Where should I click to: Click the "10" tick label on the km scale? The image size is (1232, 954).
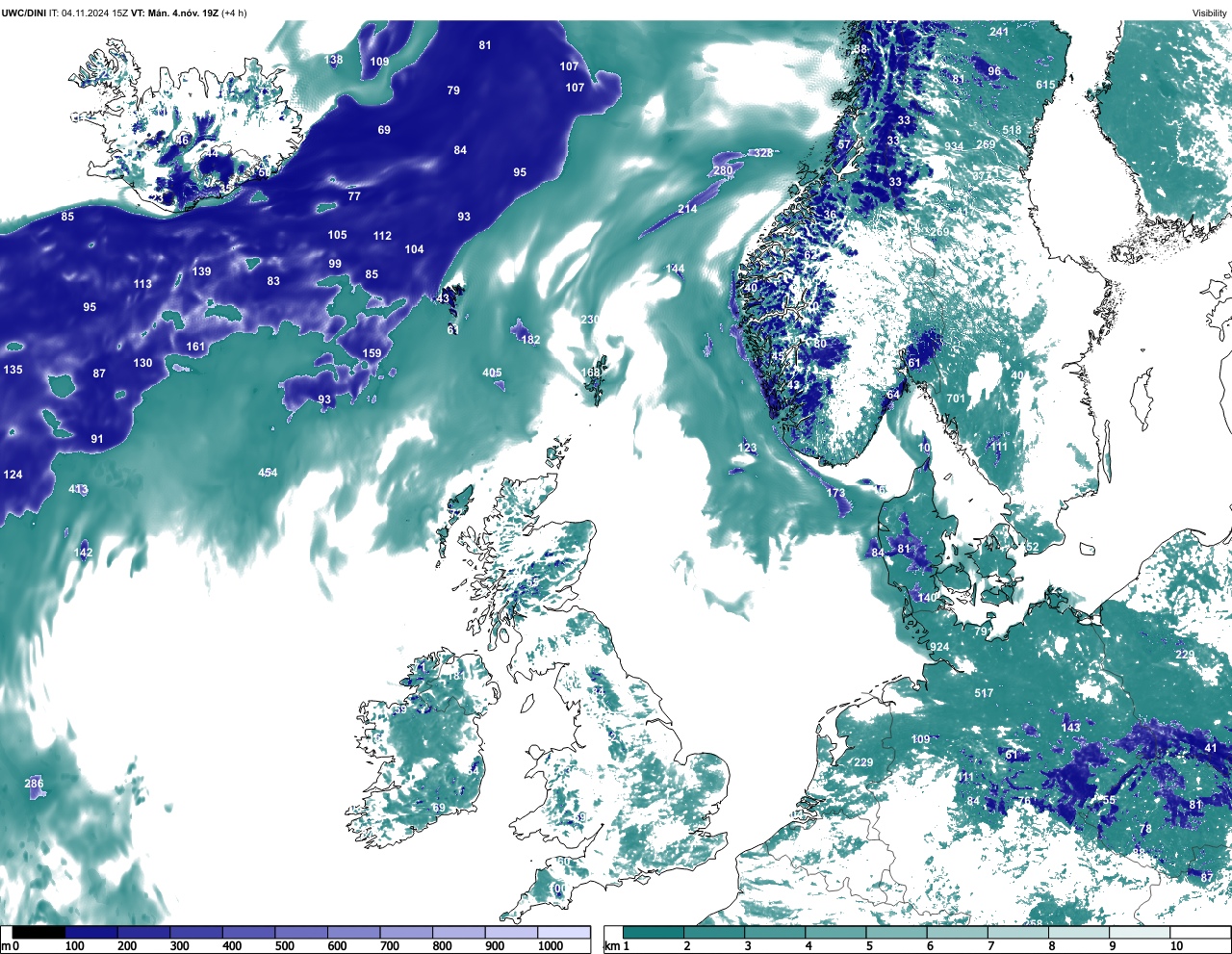1176,946
